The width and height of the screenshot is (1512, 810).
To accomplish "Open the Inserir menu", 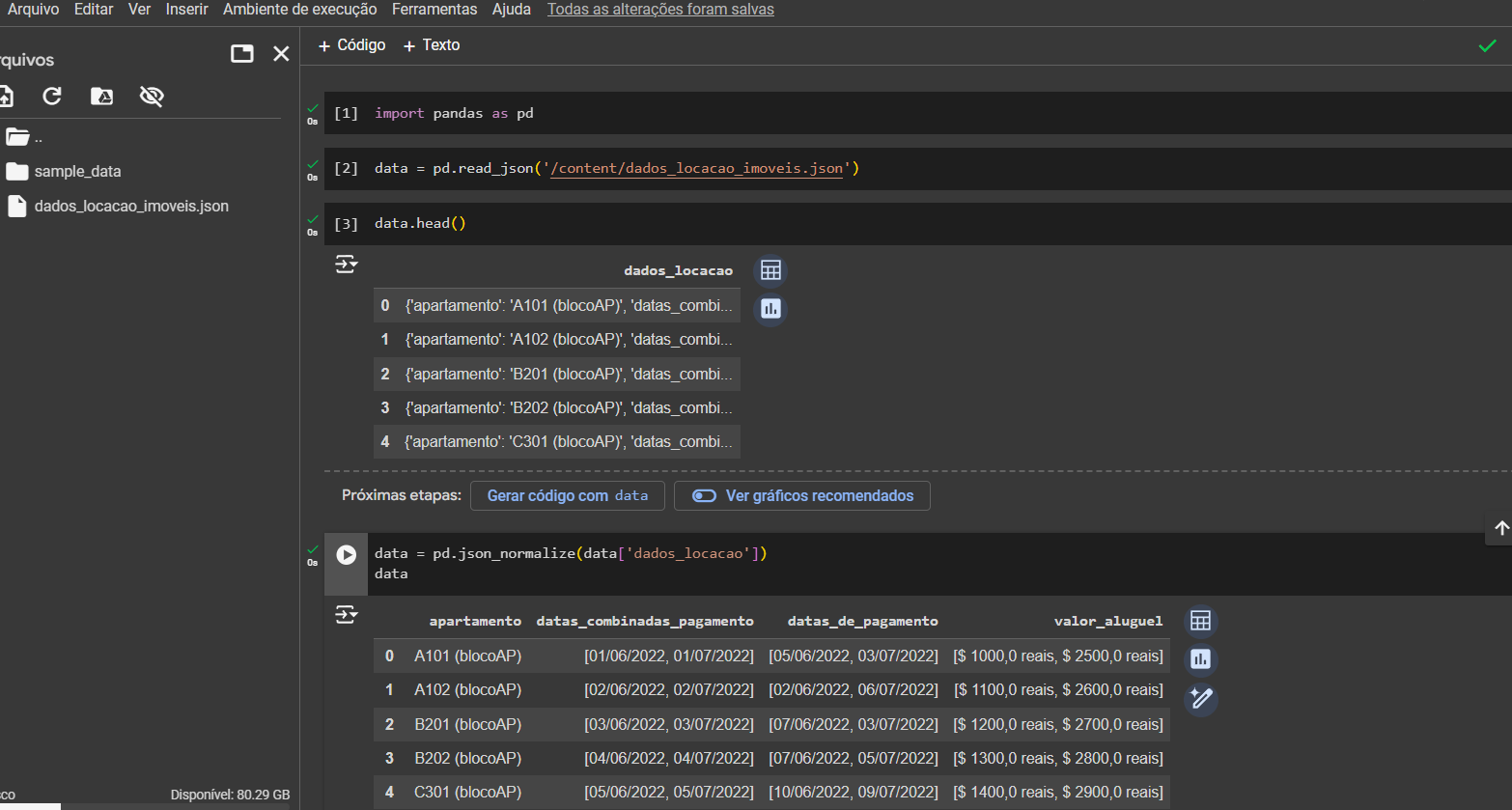I will [186, 9].
